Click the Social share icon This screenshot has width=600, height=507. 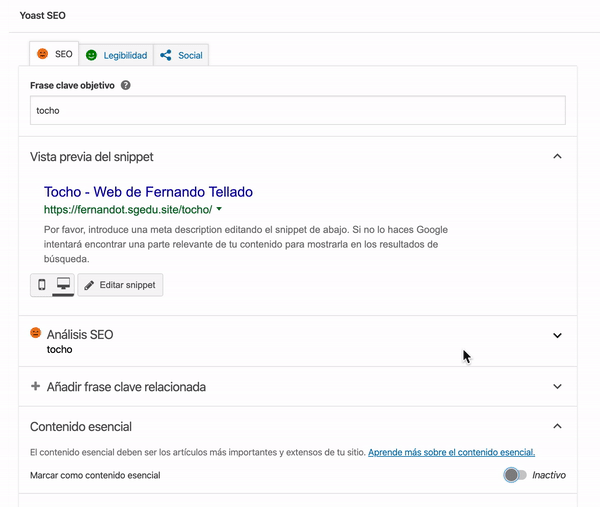tap(166, 55)
